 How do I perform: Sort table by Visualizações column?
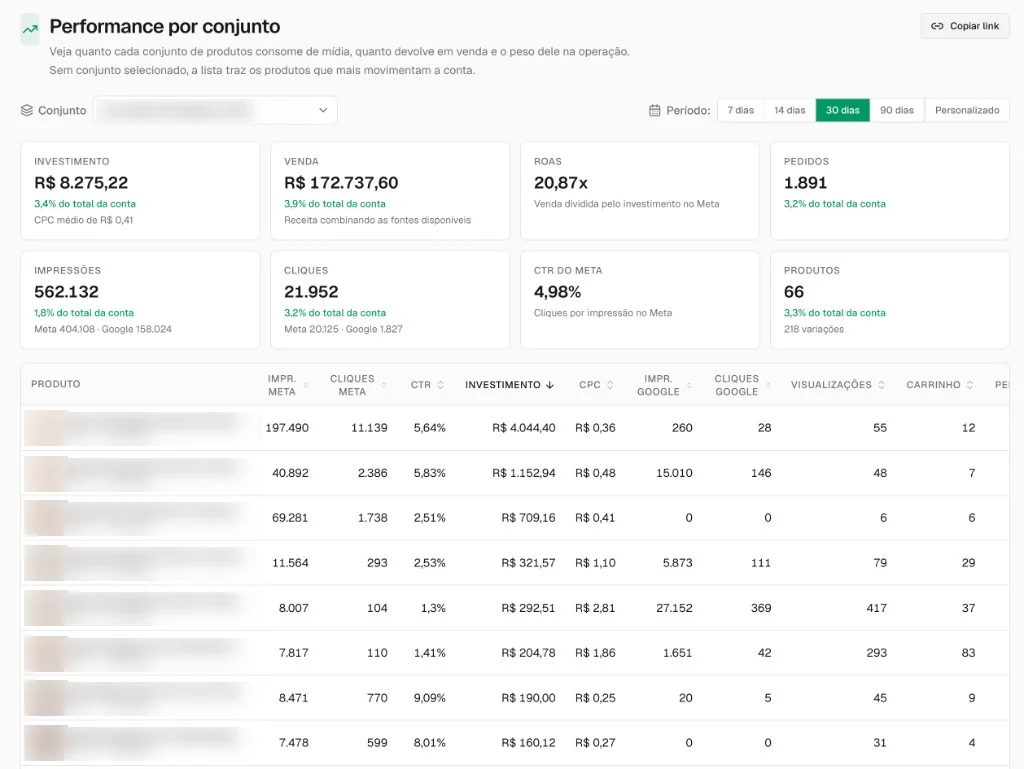coord(837,385)
